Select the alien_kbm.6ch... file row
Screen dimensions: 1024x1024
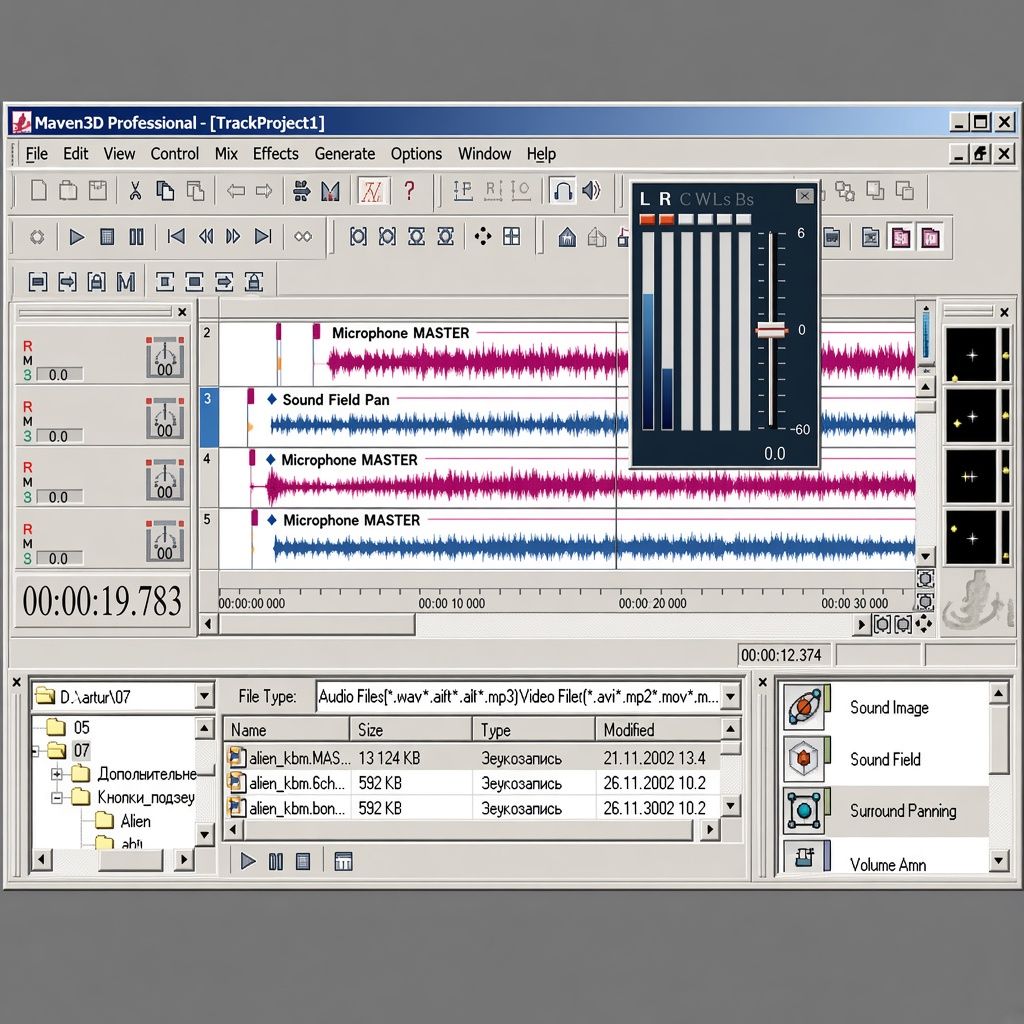point(472,783)
